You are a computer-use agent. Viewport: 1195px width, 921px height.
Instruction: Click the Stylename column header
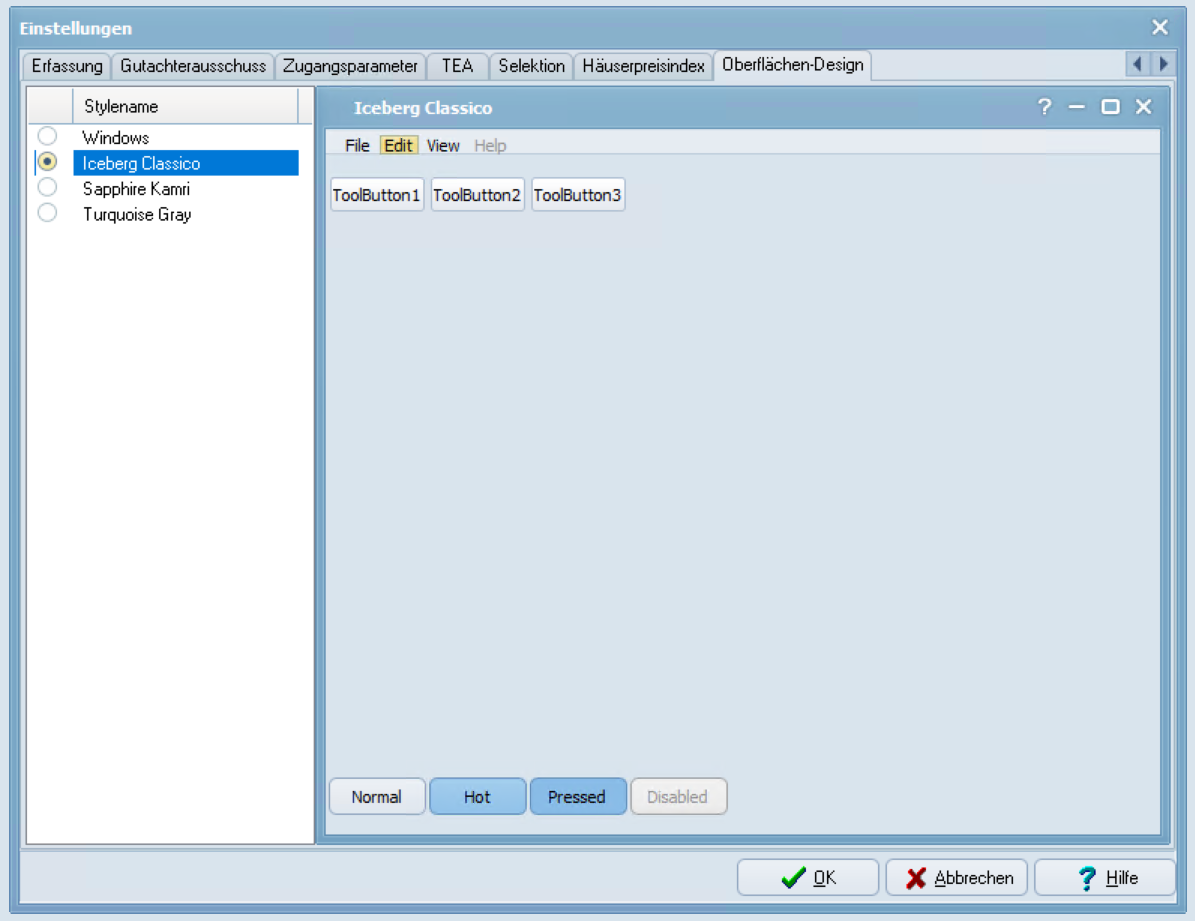click(x=185, y=106)
